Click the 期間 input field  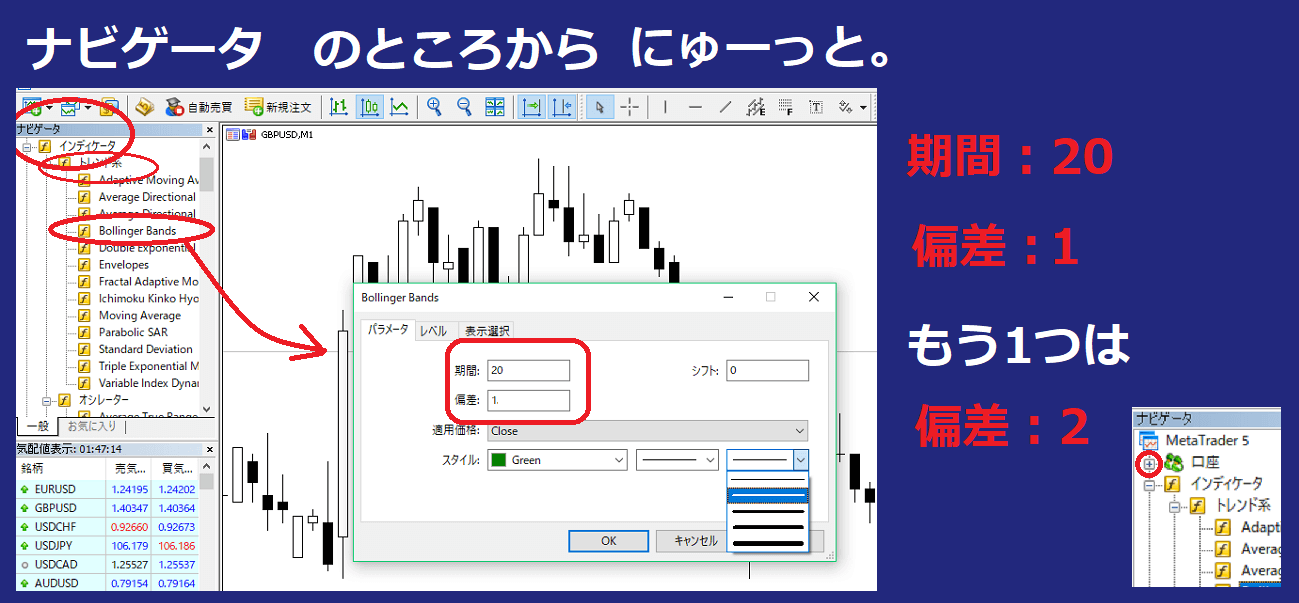coord(529,370)
